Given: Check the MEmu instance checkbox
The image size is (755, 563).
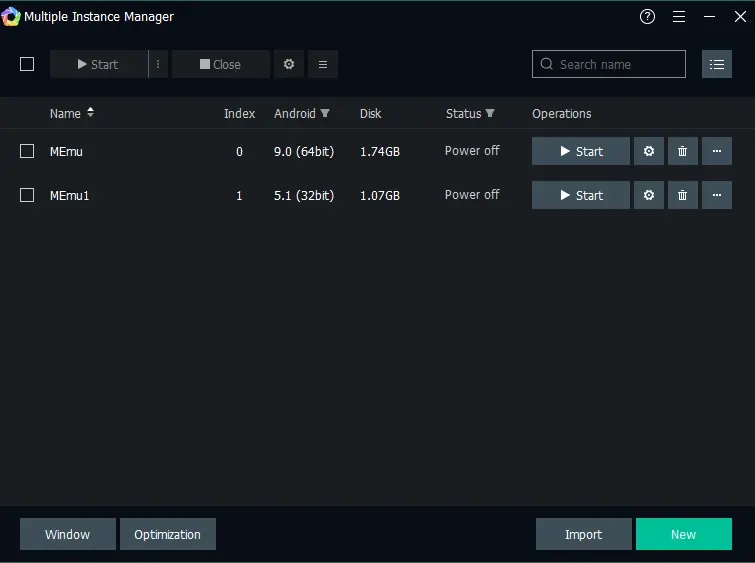Looking at the screenshot, I should pos(27,151).
